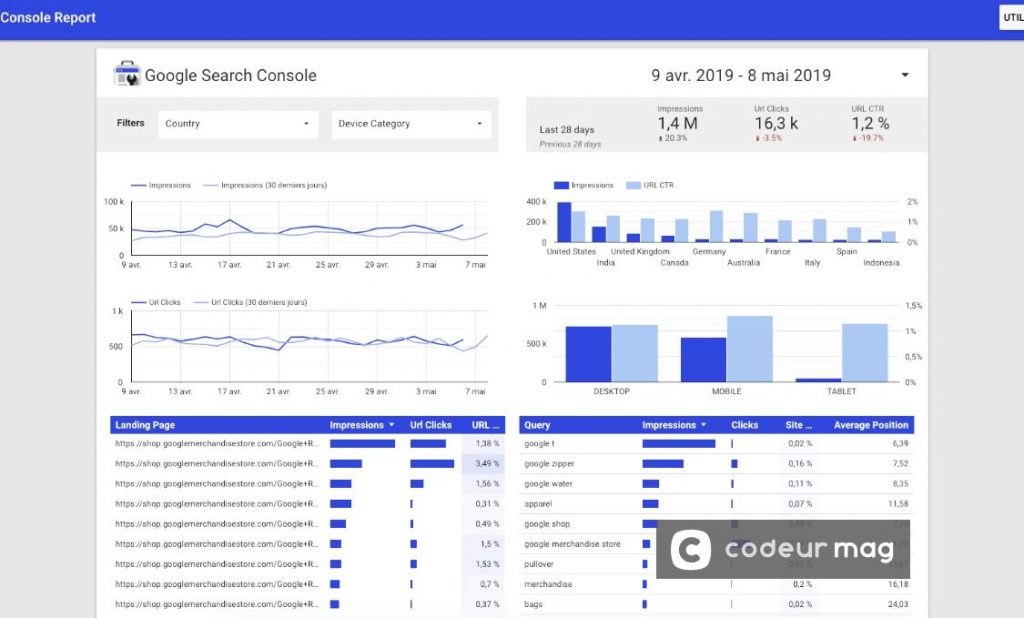Click the Url Clicks column header
The image size is (1024, 618).
tap(430, 425)
